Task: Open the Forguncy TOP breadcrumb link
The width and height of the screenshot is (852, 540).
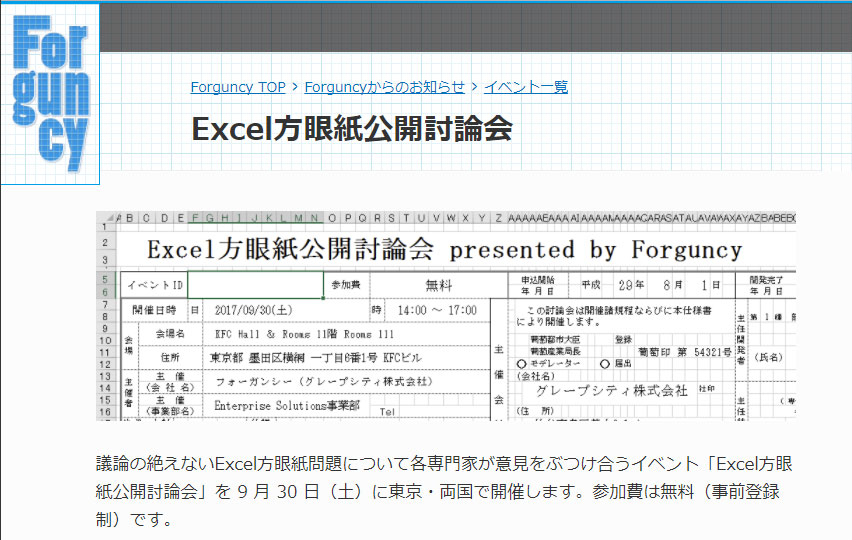Action: [238, 87]
